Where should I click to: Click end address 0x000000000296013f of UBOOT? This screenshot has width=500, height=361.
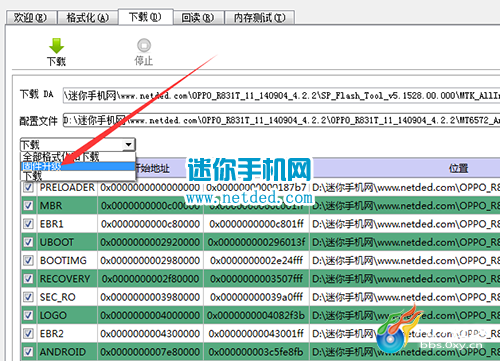[x=256, y=242]
